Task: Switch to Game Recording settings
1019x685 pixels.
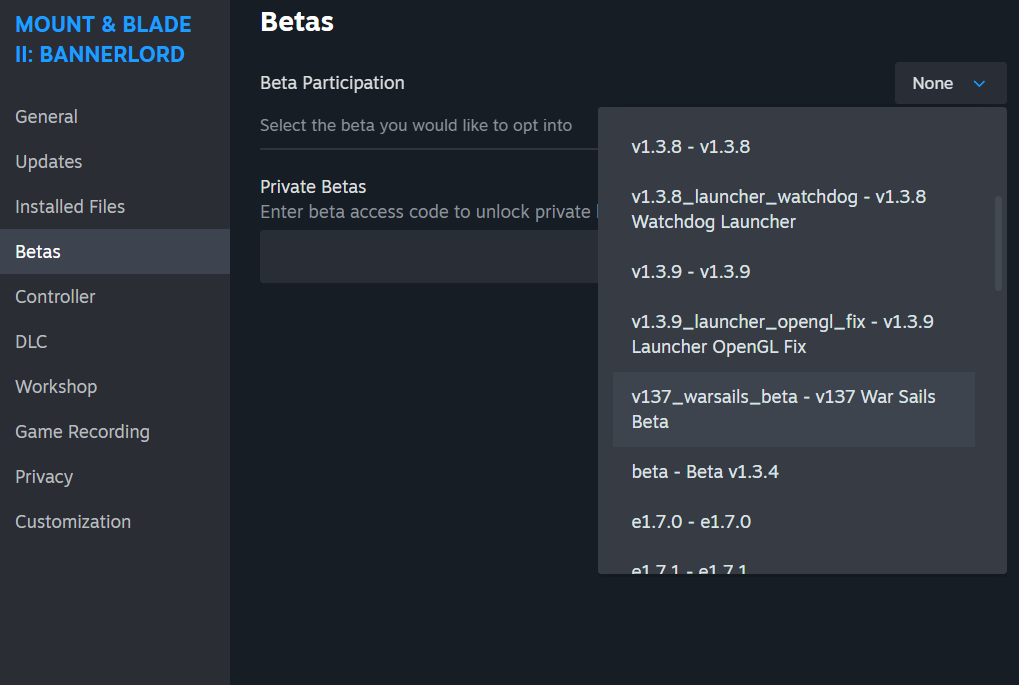Action: (82, 432)
